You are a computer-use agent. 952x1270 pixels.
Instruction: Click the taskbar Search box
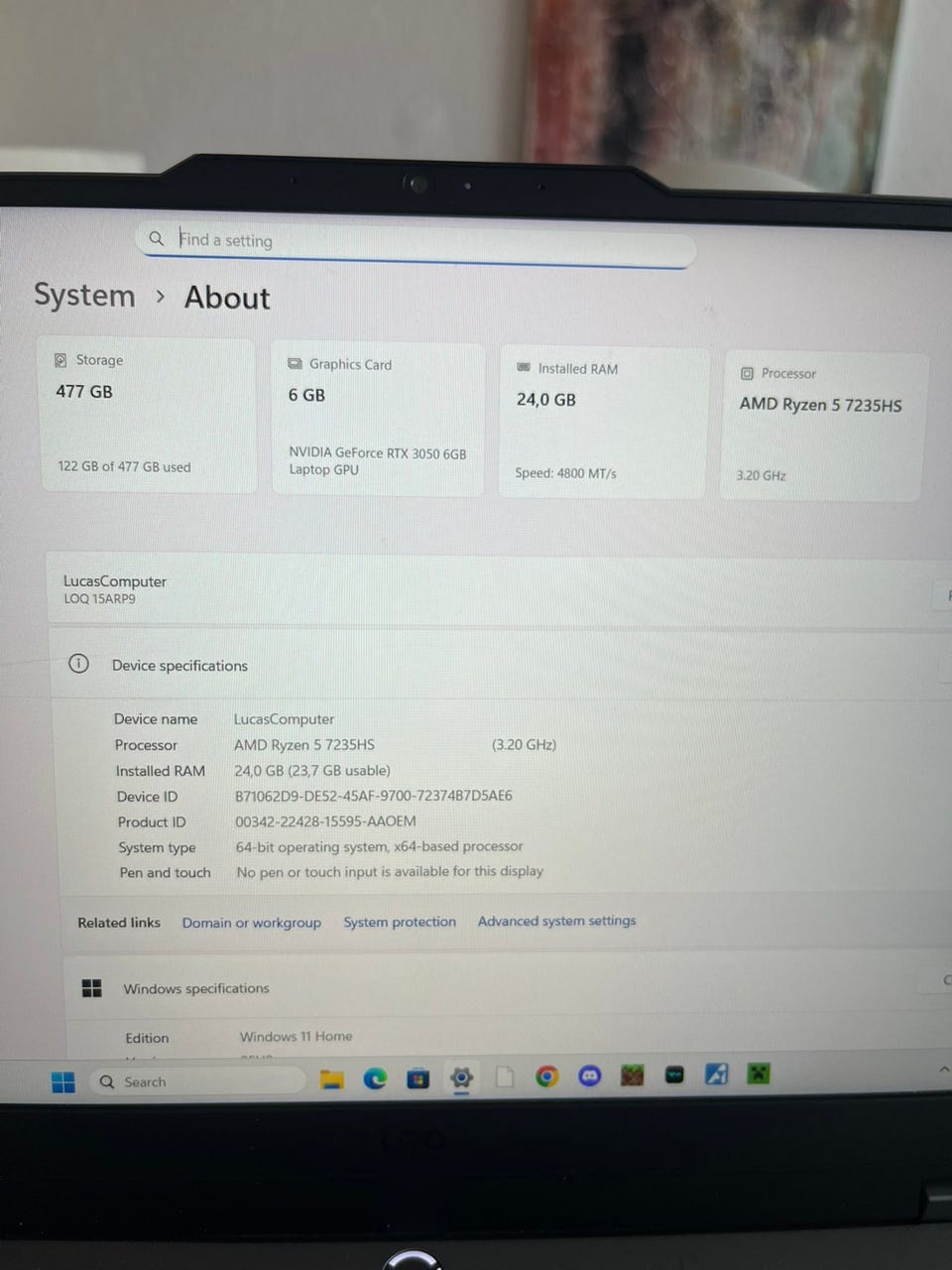196,1080
